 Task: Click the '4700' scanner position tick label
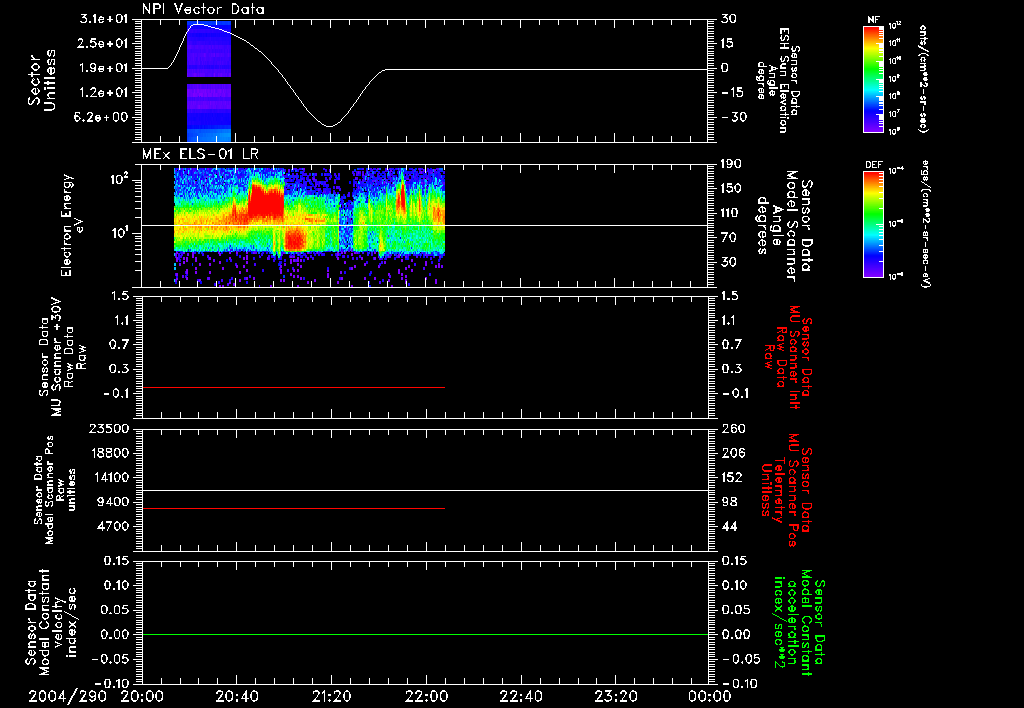pos(114,526)
